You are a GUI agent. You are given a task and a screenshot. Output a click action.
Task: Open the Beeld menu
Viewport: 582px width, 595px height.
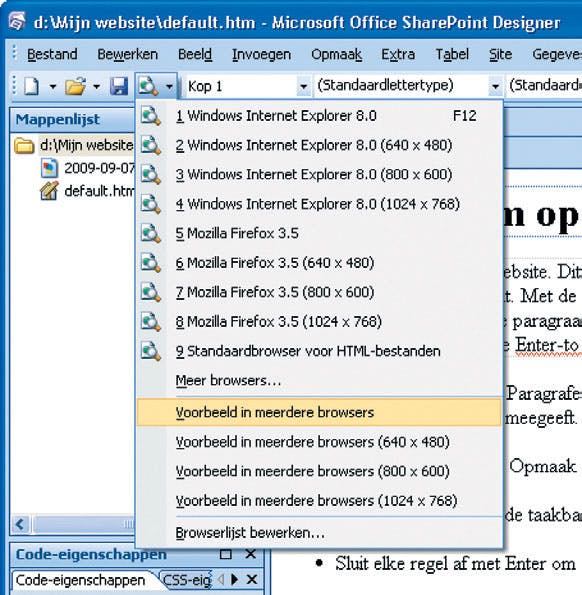195,54
